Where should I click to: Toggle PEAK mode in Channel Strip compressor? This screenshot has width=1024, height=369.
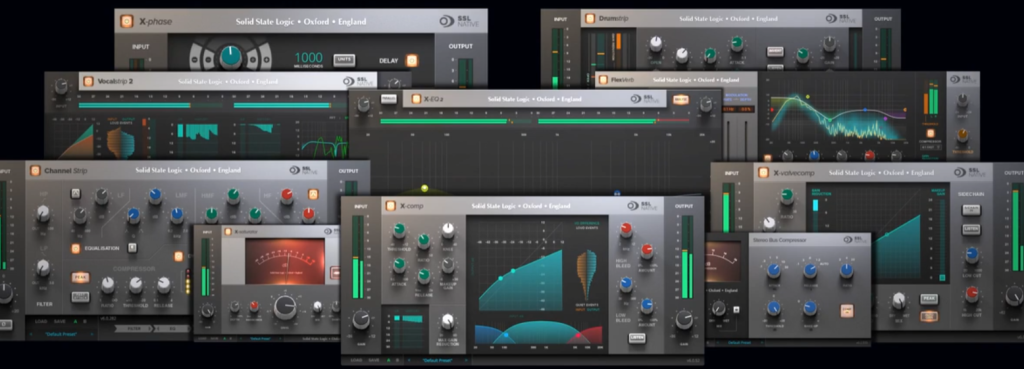(x=80, y=277)
